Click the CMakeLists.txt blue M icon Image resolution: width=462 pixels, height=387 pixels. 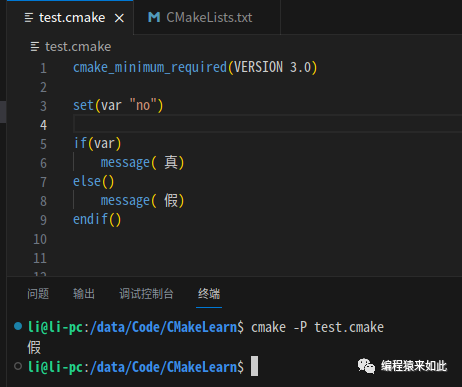click(154, 17)
